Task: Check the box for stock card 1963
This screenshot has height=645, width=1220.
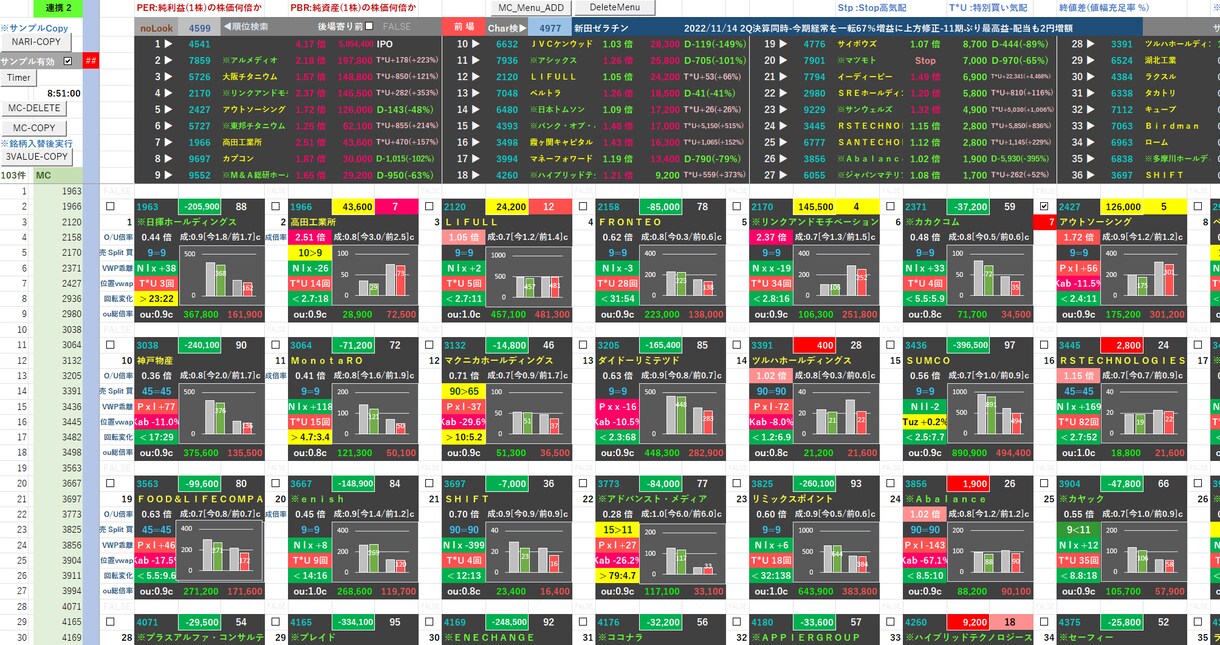Action: pyautogui.click(x=111, y=206)
